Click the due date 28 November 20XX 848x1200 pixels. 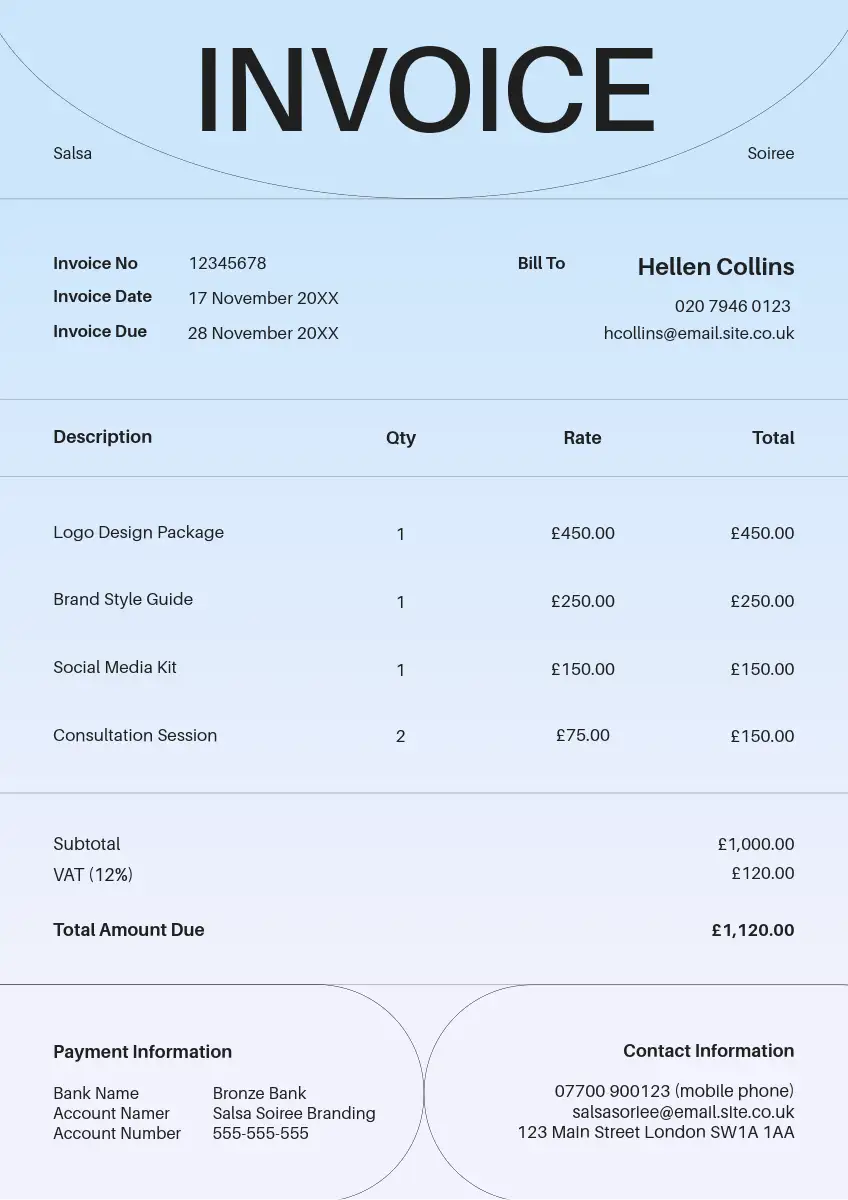pos(263,333)
